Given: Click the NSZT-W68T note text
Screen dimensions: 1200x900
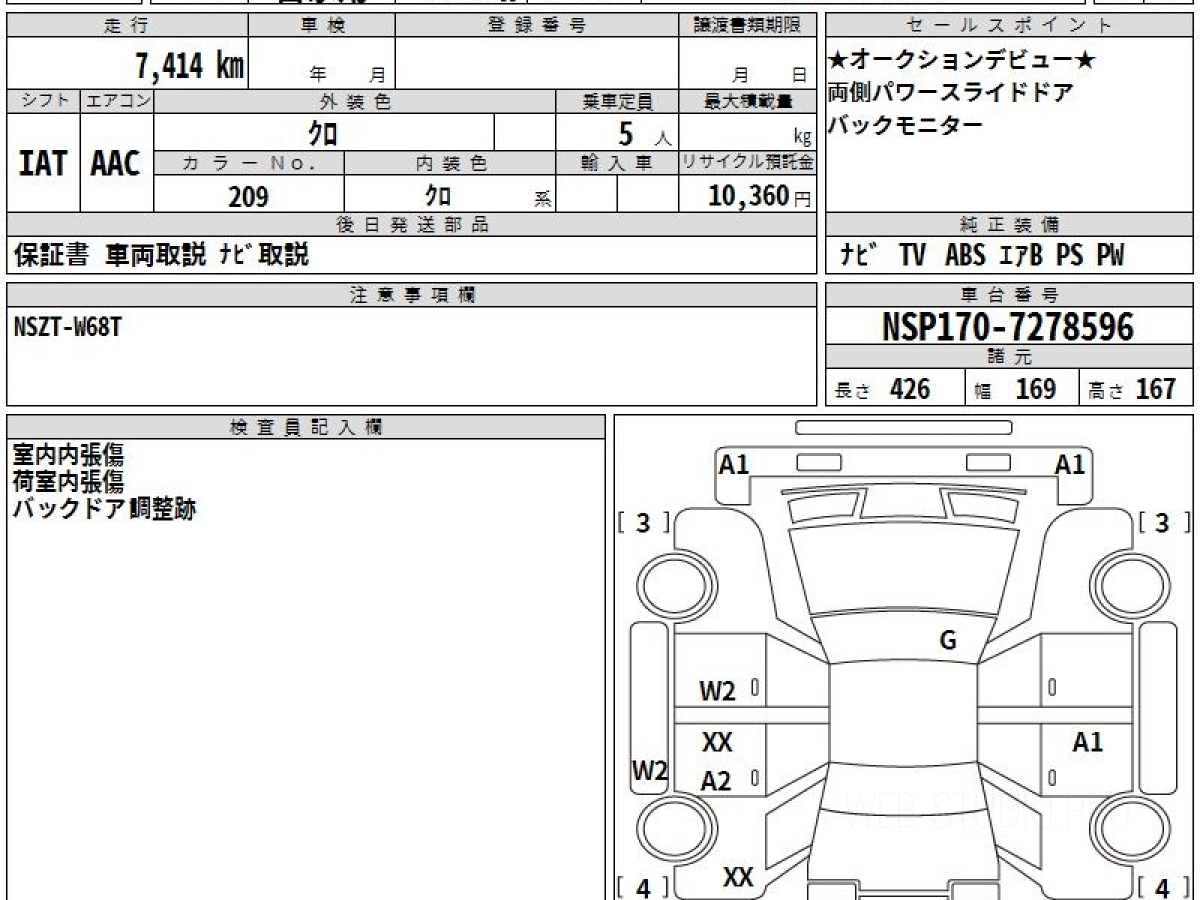Looking at the screenshot, I should pos(68,326).
